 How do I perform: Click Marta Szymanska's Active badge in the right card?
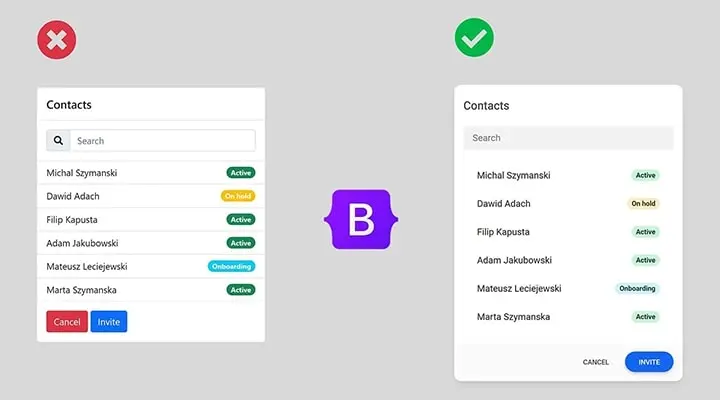coord(646,317)
